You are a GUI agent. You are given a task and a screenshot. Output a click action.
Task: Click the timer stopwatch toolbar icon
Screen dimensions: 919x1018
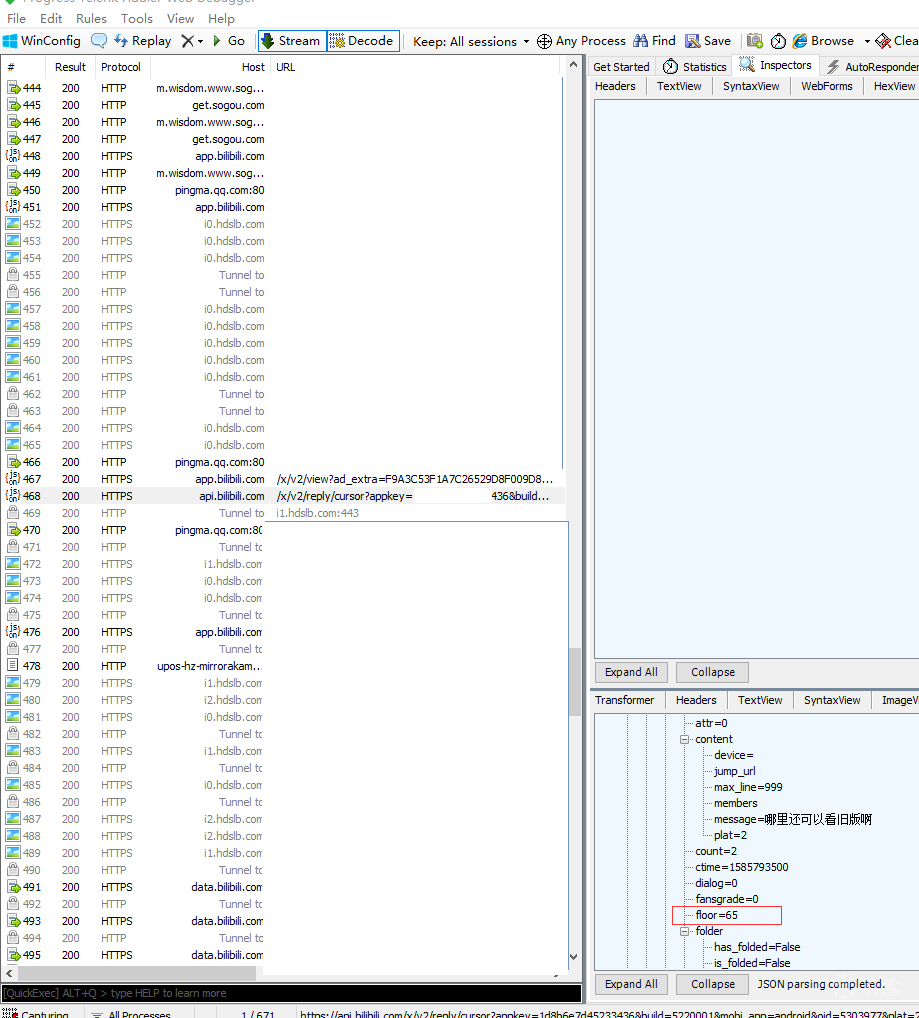[x=778, y=42]
